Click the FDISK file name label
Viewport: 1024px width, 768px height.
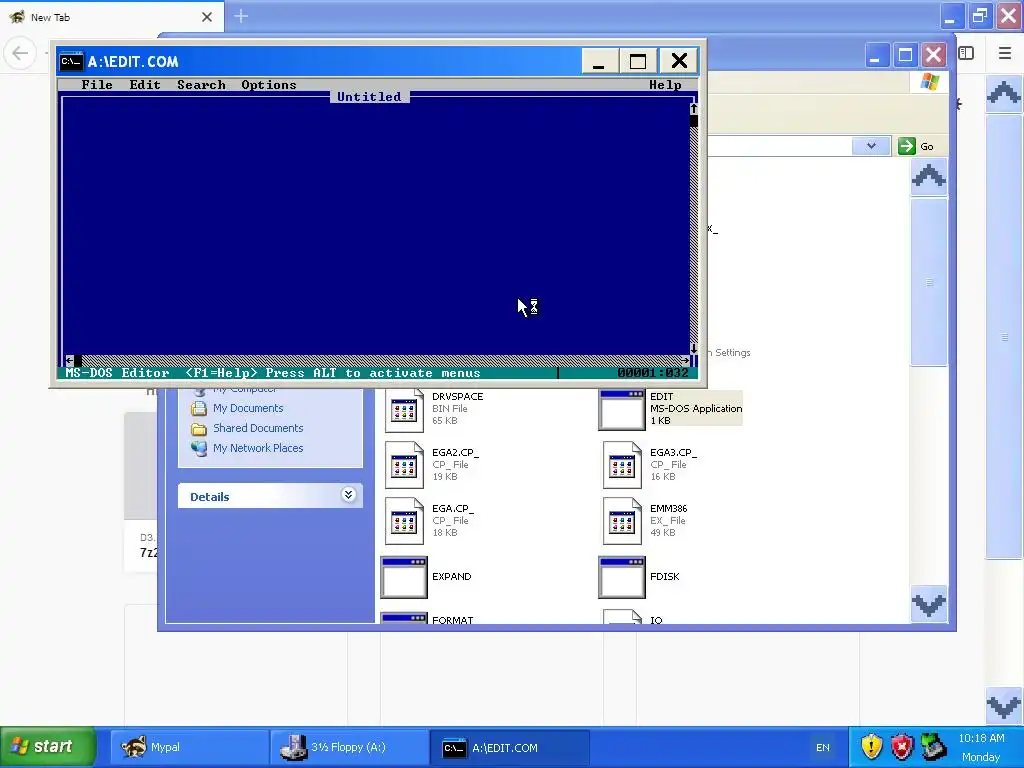(x=664, y=577)
